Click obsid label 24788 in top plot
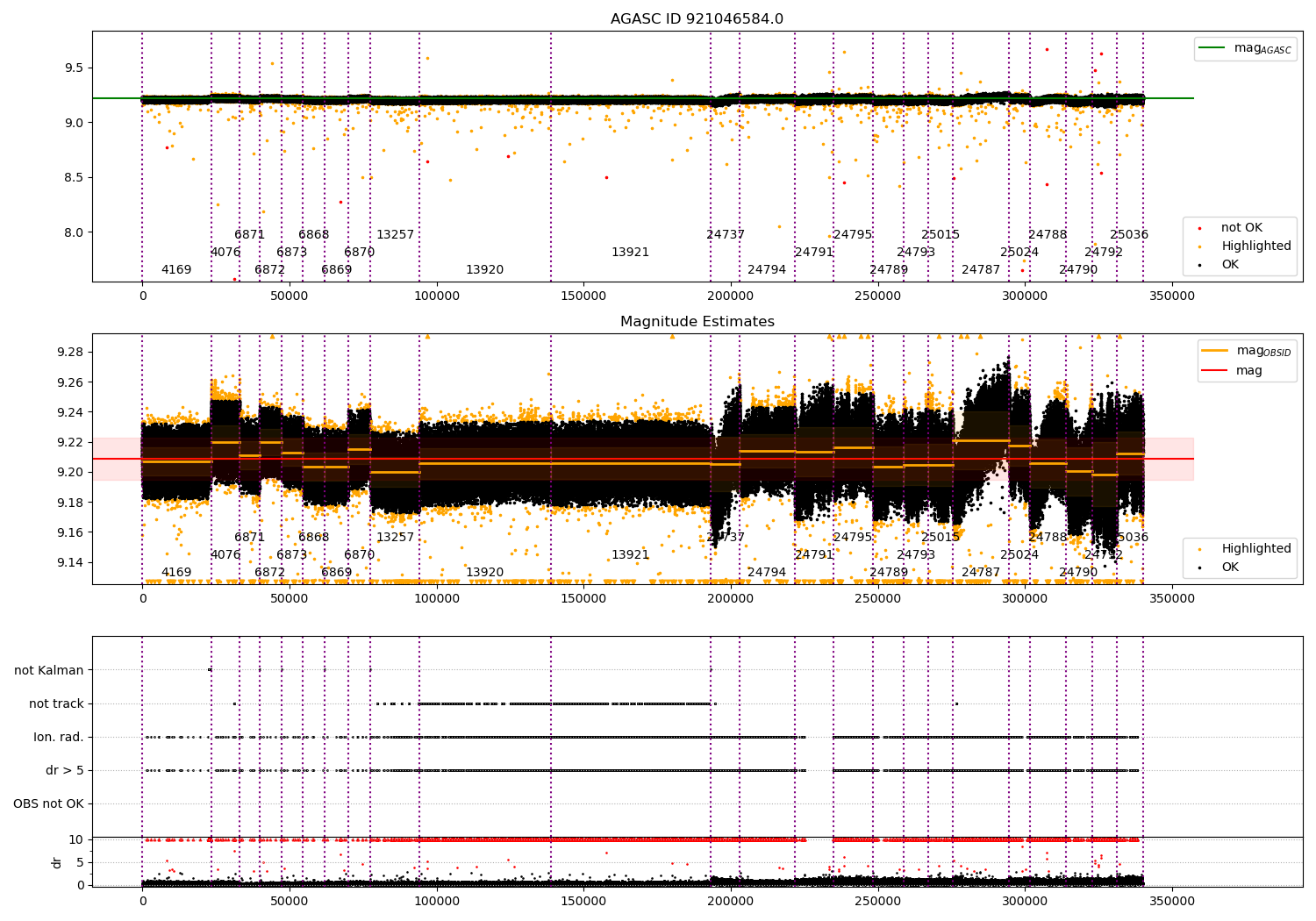The height and width of the screenshot is (921, 1316). (x=1048, y=235)
